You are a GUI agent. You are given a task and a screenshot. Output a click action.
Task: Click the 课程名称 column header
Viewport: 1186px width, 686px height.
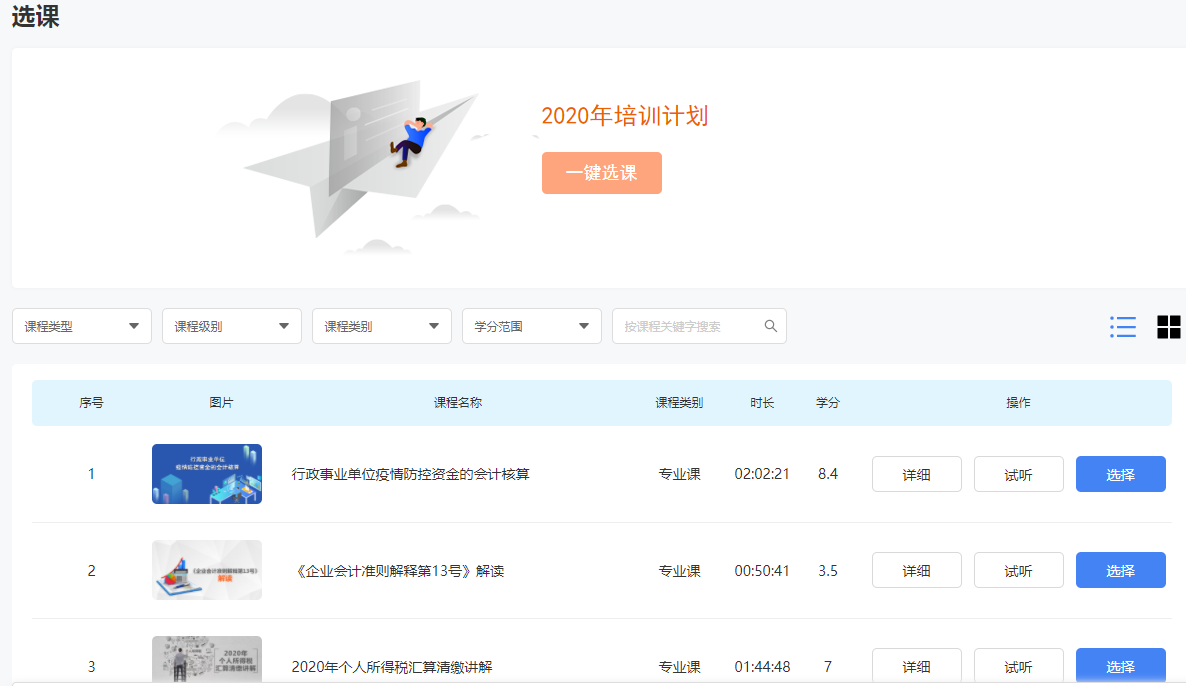click(458, 402)
